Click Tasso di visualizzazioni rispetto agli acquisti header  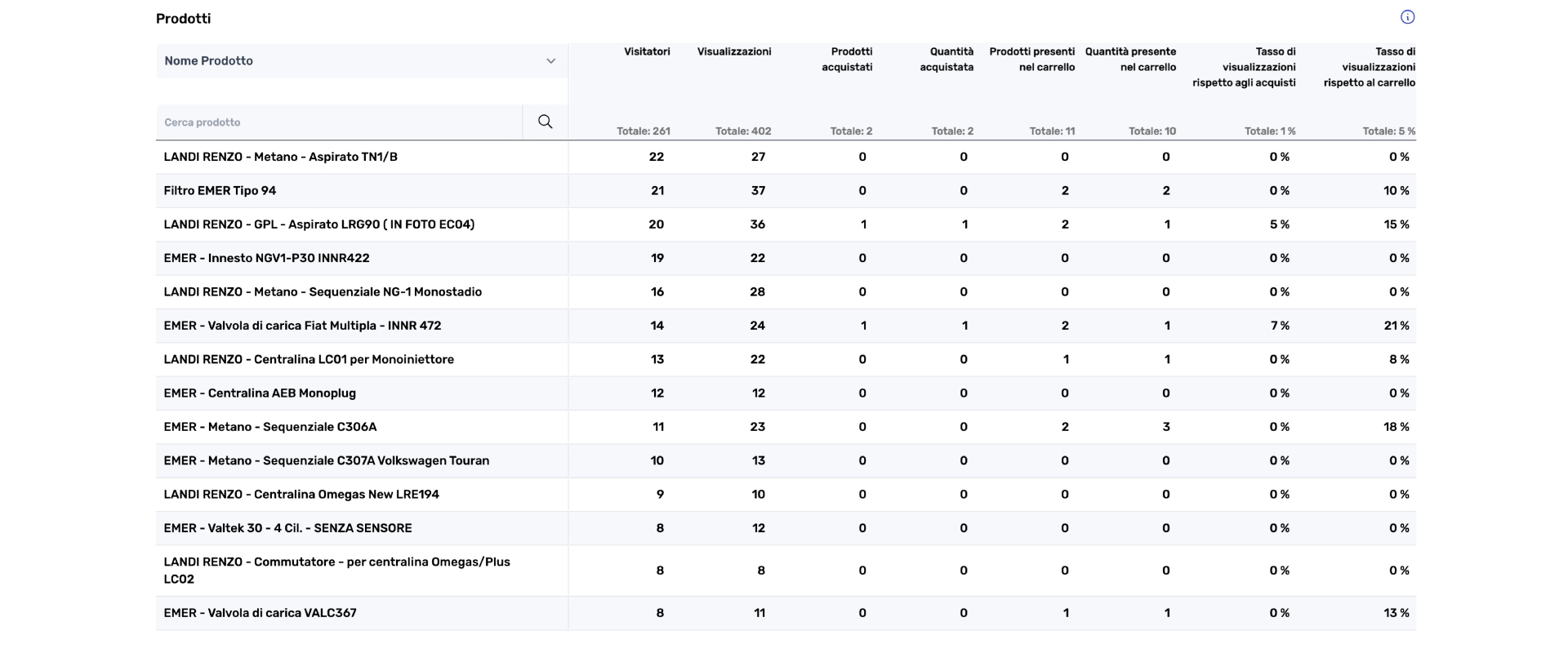pos(1244,67)
